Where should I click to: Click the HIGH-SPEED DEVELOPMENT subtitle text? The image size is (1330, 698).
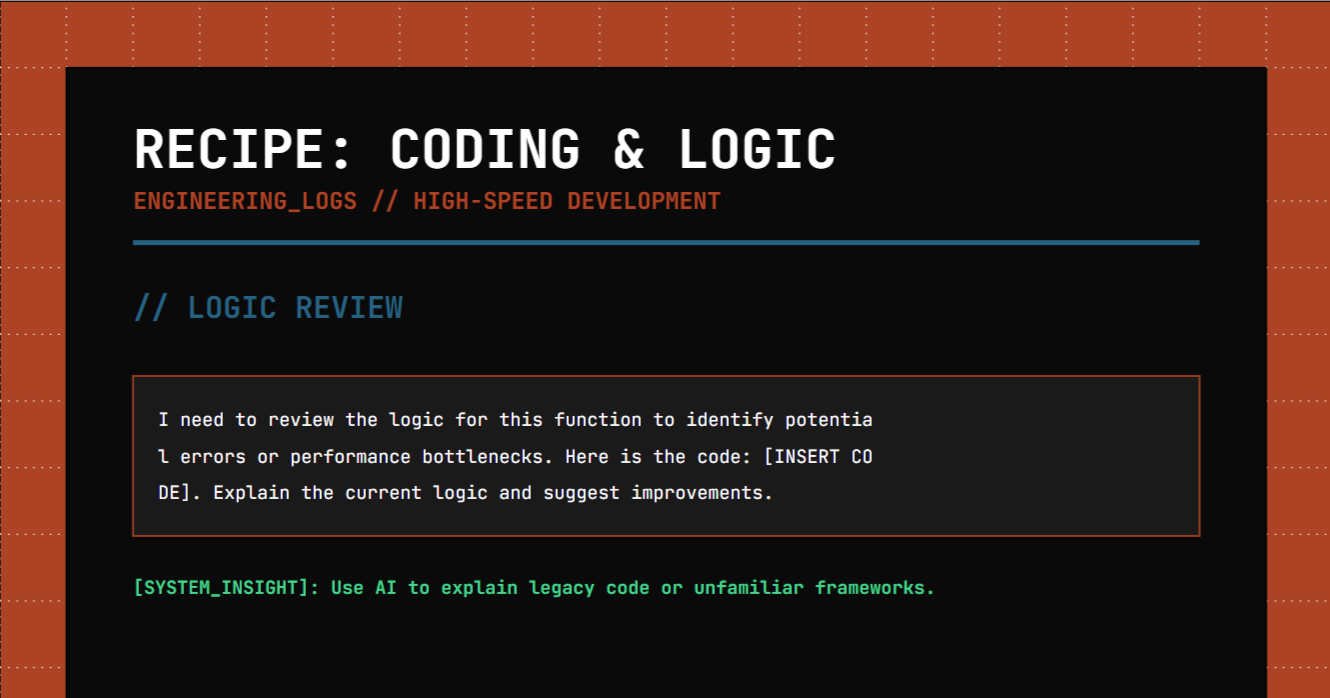567,201
